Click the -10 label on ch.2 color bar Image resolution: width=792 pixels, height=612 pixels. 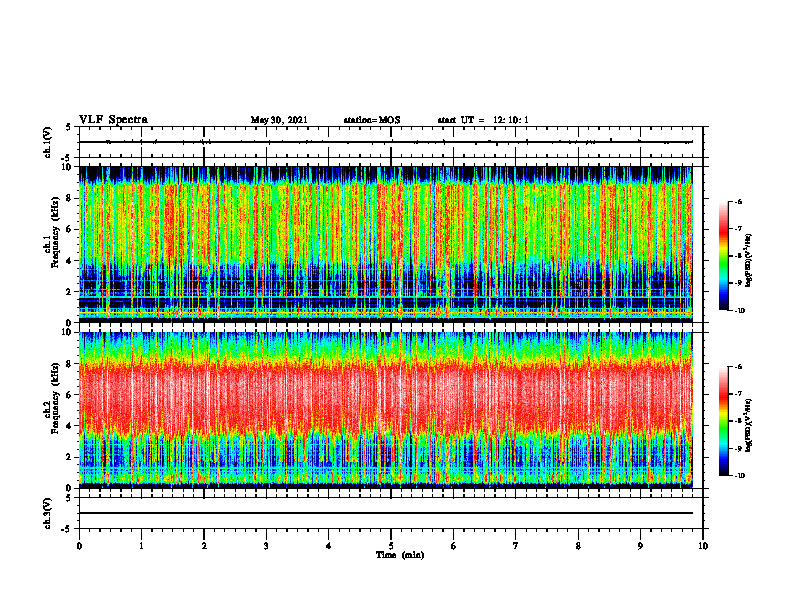tap(739, 476)
